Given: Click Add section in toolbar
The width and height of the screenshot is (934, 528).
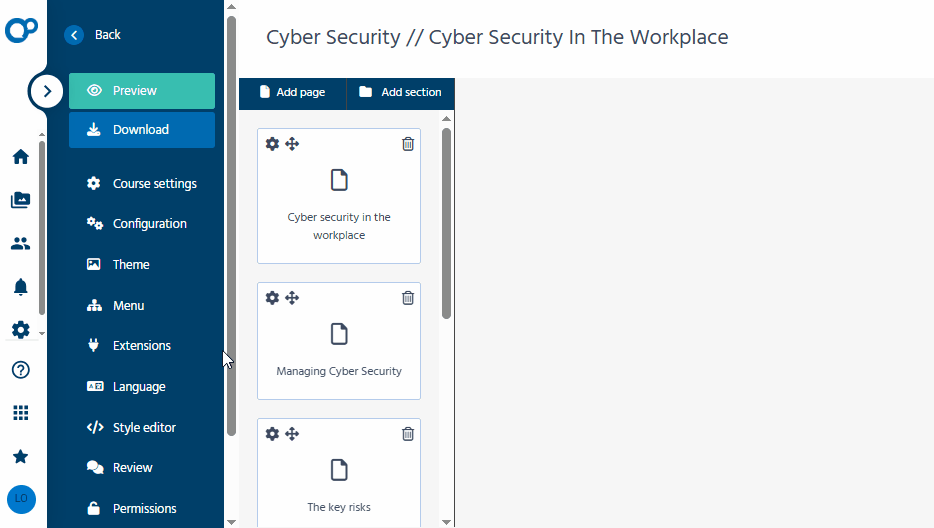Looking at the screenshot, I should pyautogui.click(x=400, y=93).
